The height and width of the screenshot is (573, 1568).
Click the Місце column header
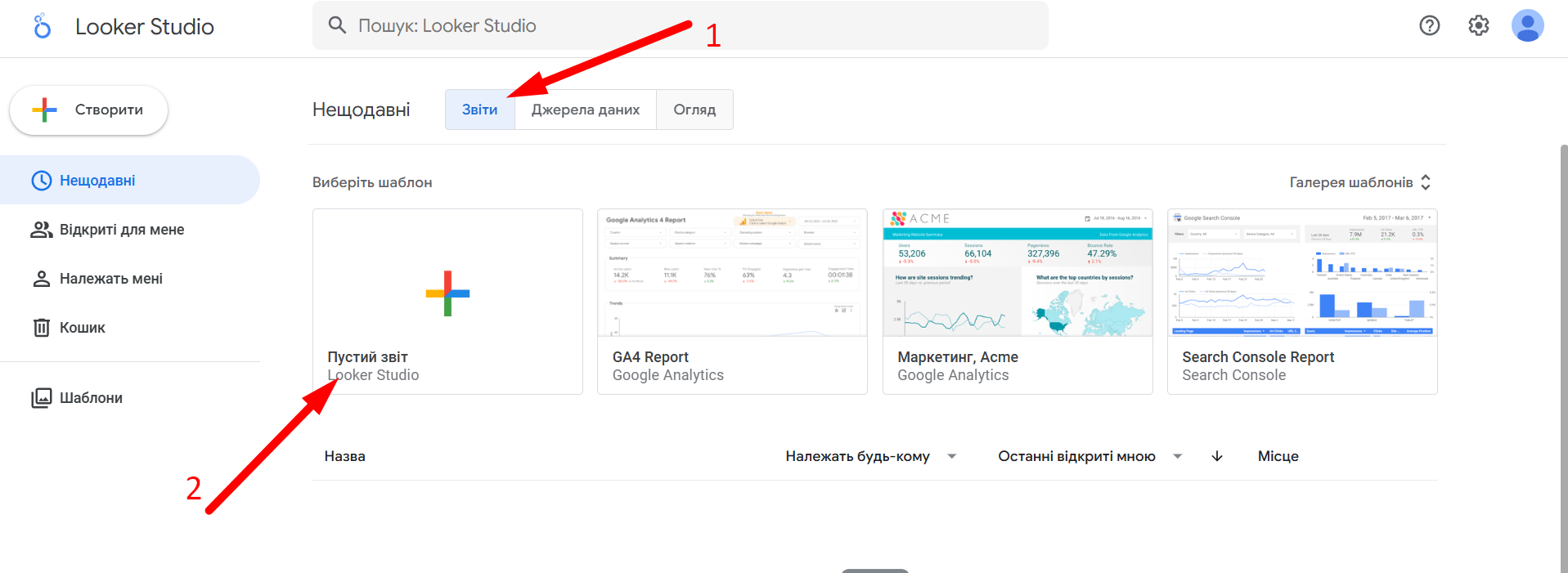[x=1278, y=456]
